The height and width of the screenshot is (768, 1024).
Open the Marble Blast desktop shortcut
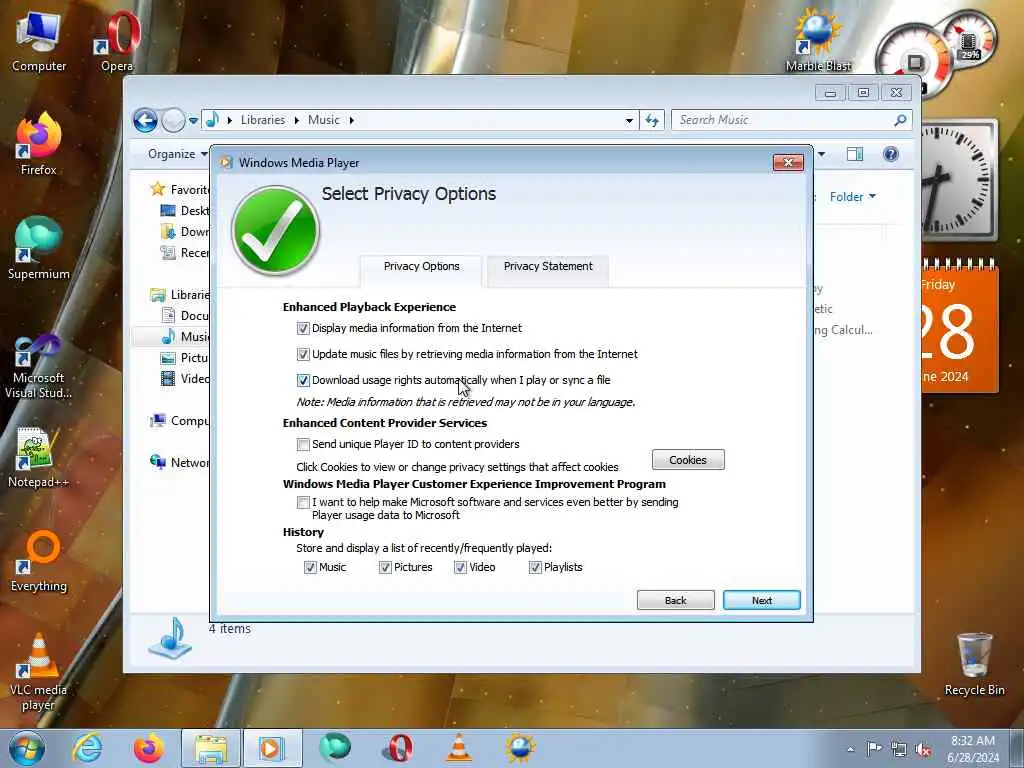pyautogui.click(x=818, y=42)
